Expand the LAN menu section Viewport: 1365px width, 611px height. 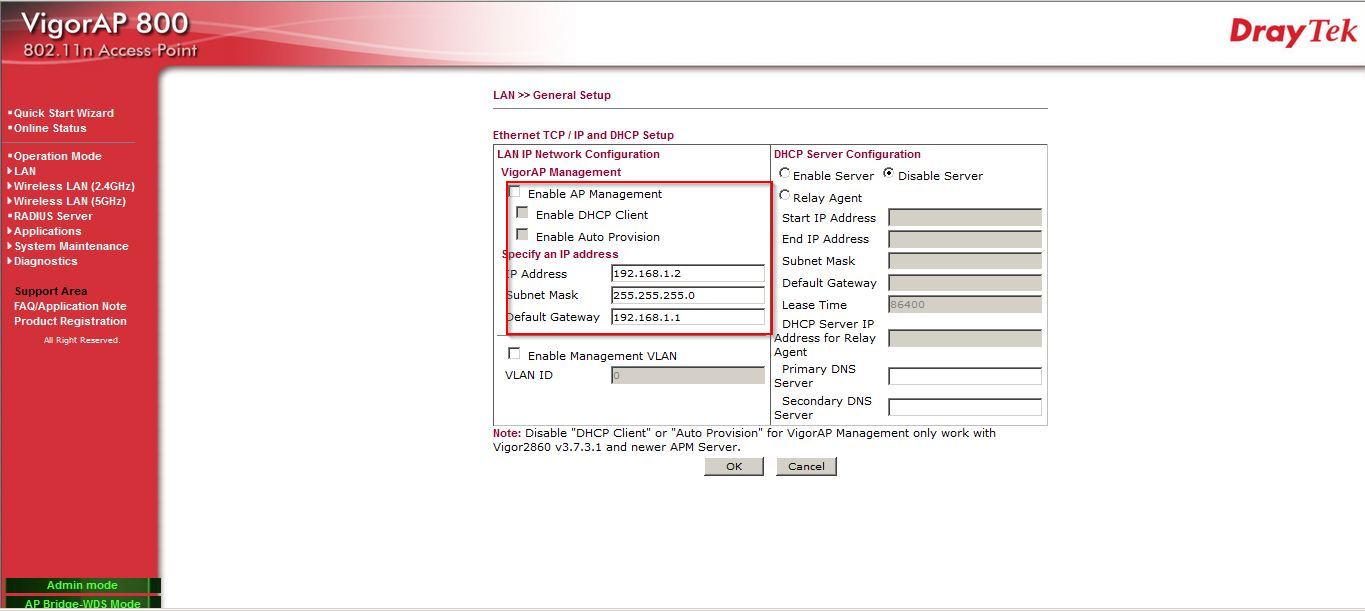(24, 171)
